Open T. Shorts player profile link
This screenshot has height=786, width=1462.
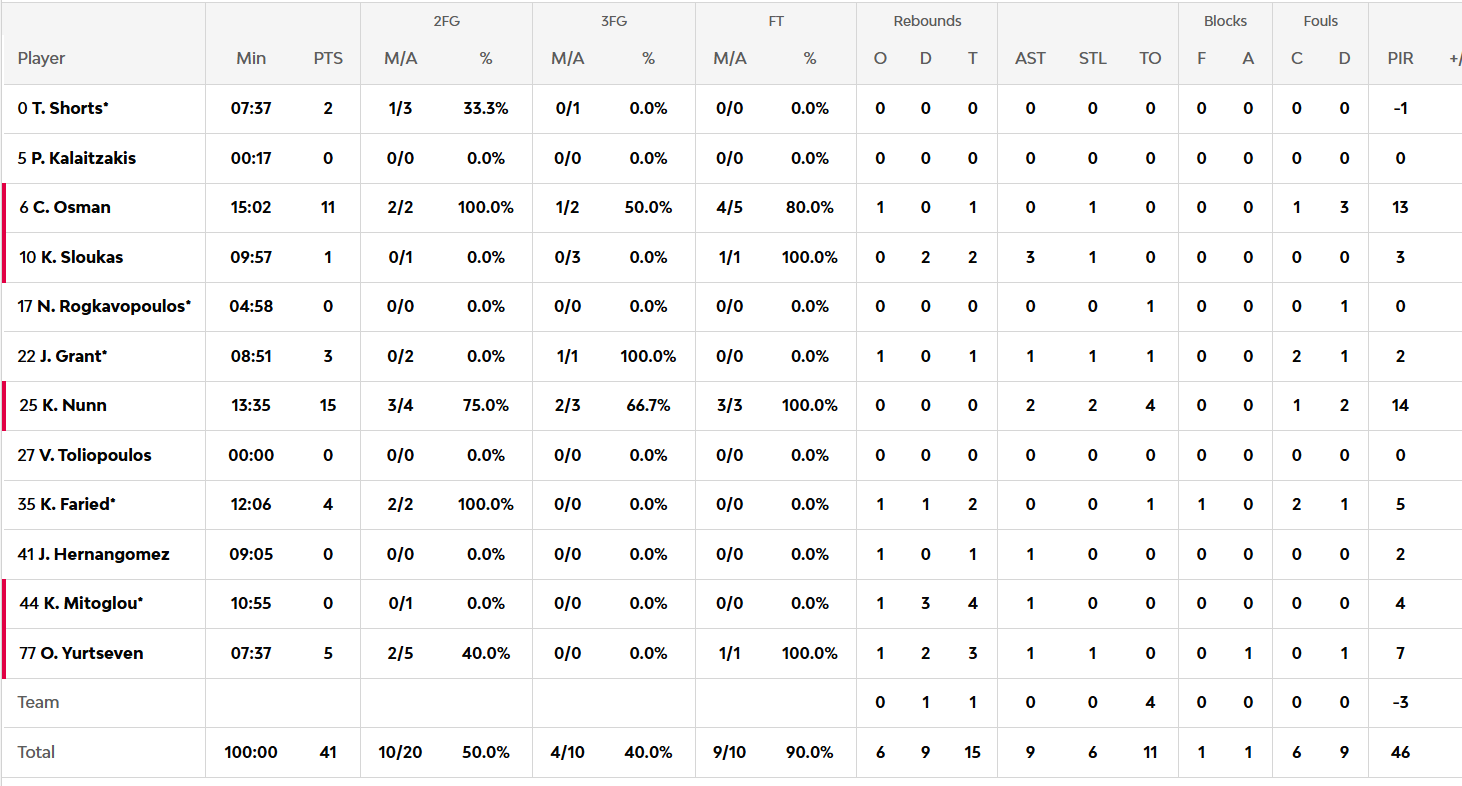66,108
